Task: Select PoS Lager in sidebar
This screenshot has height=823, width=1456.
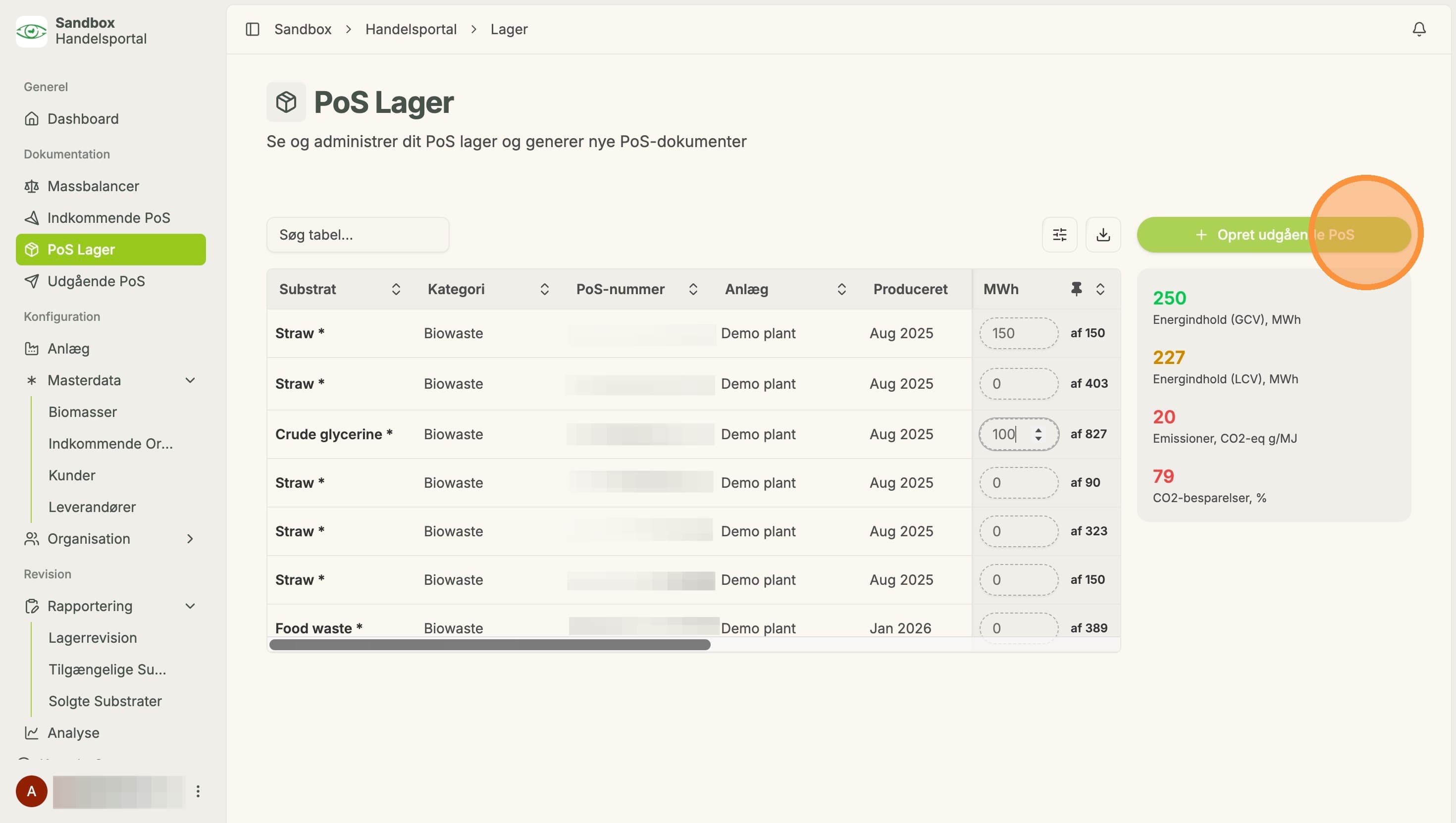Action: tap(111, 249)
